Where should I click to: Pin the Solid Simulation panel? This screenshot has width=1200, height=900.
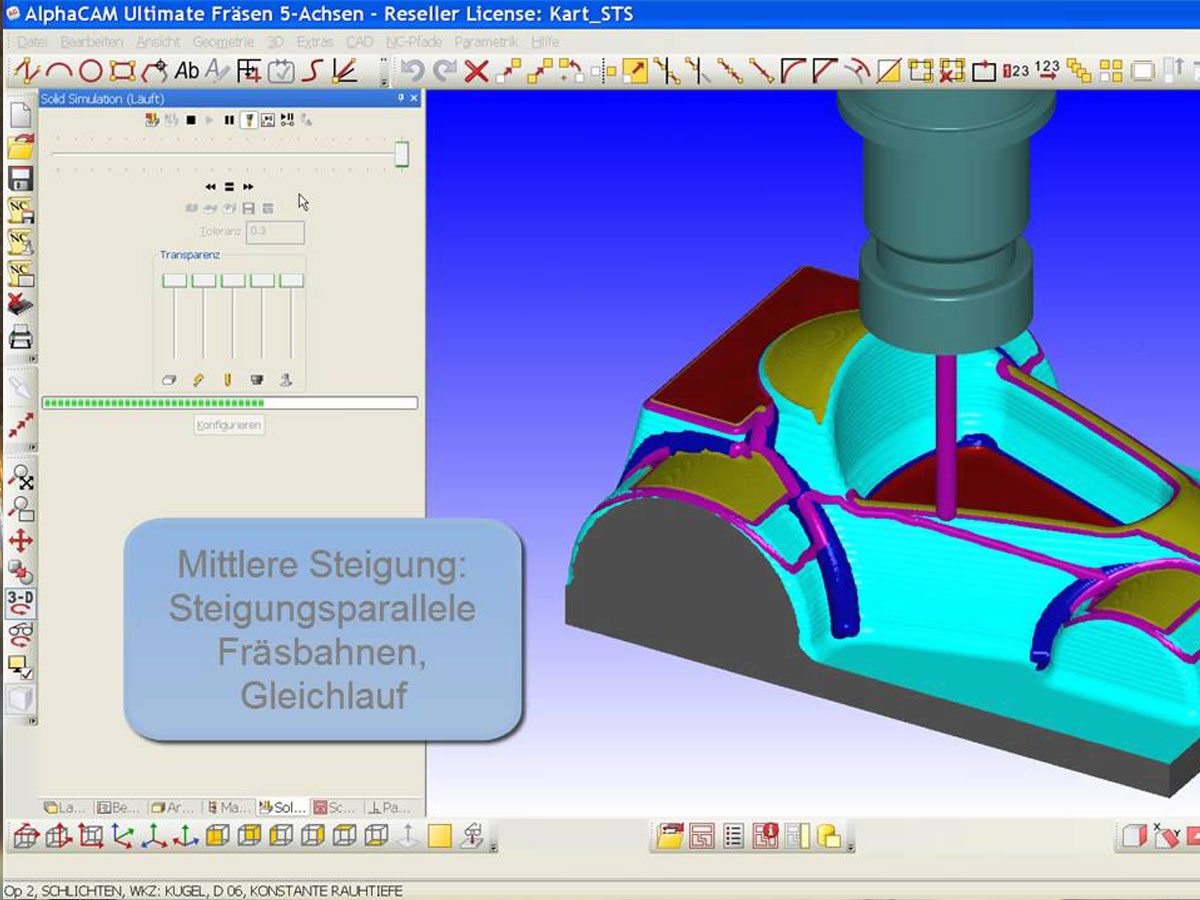point(401,98)
